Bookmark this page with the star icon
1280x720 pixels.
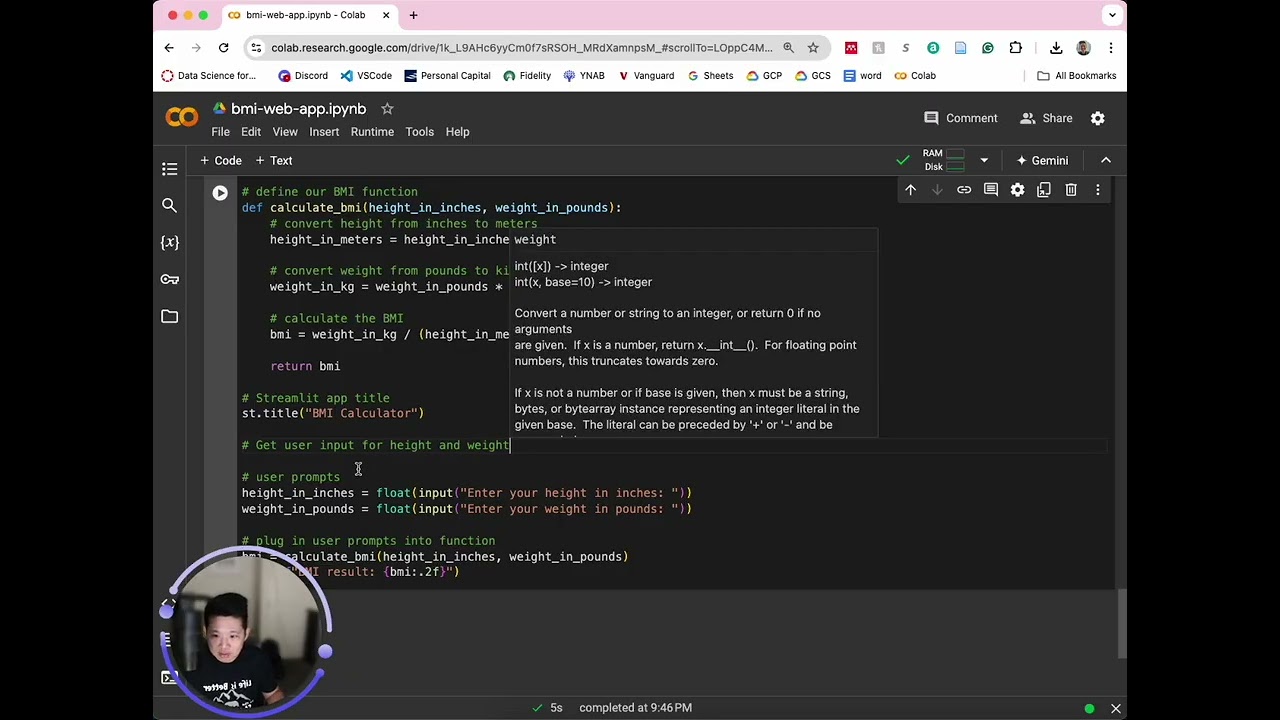pyautogui.click(x=813, y=47)
